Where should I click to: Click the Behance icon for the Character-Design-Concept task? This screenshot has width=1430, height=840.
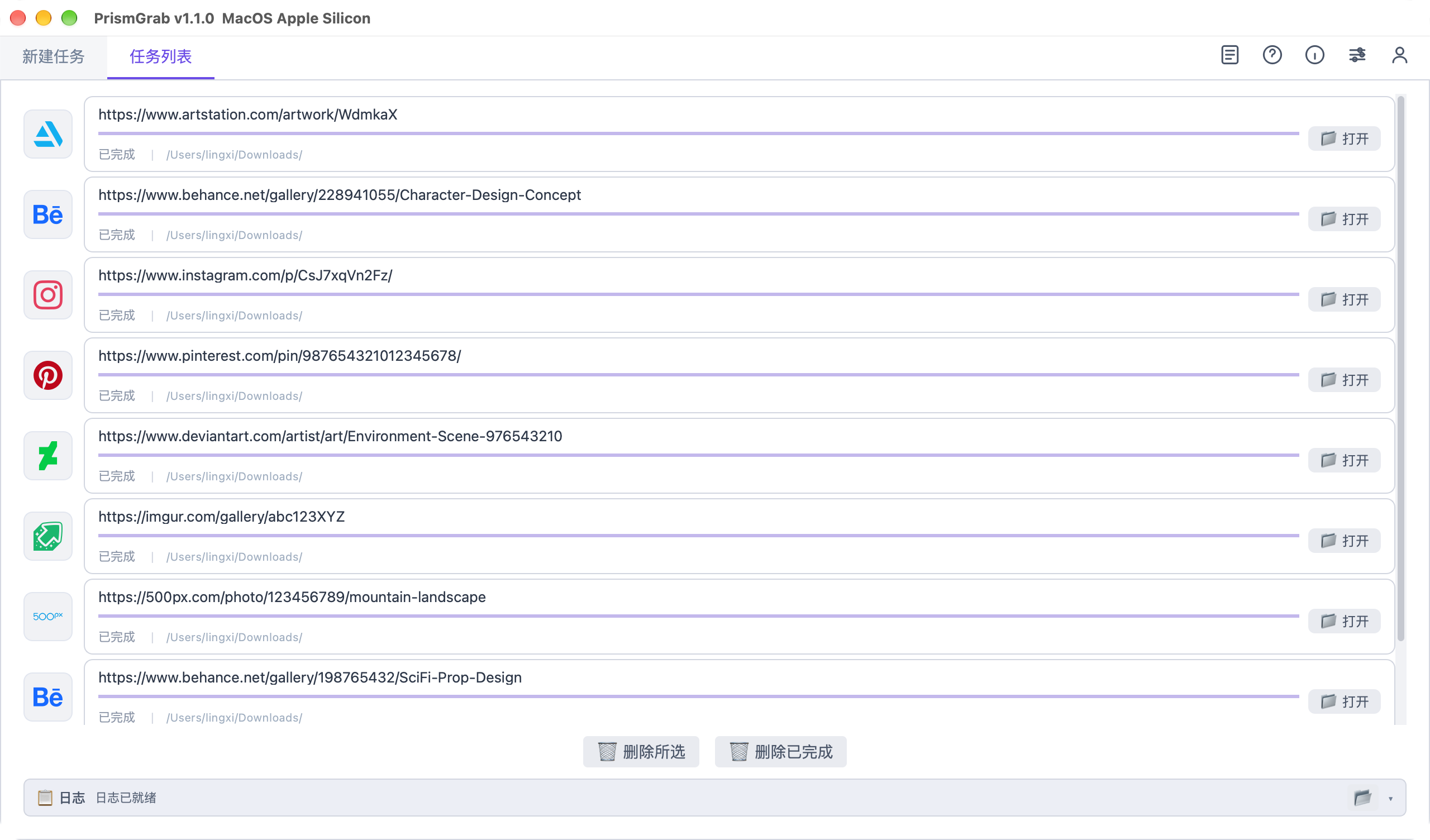pyautogui.click(x=47, y=214)
